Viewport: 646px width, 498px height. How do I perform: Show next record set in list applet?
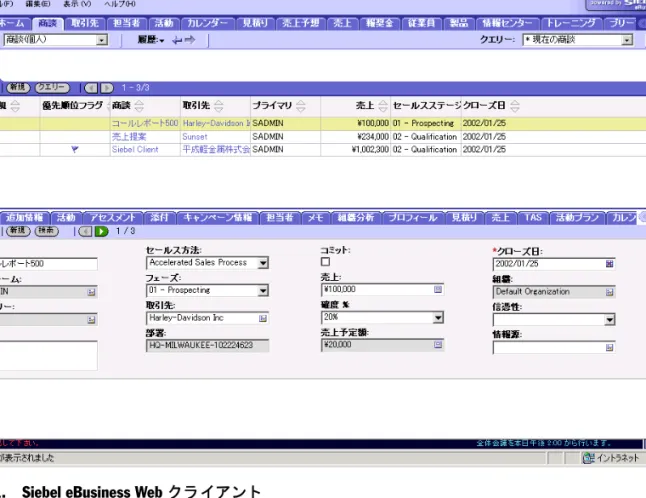(x=107, y=88)
